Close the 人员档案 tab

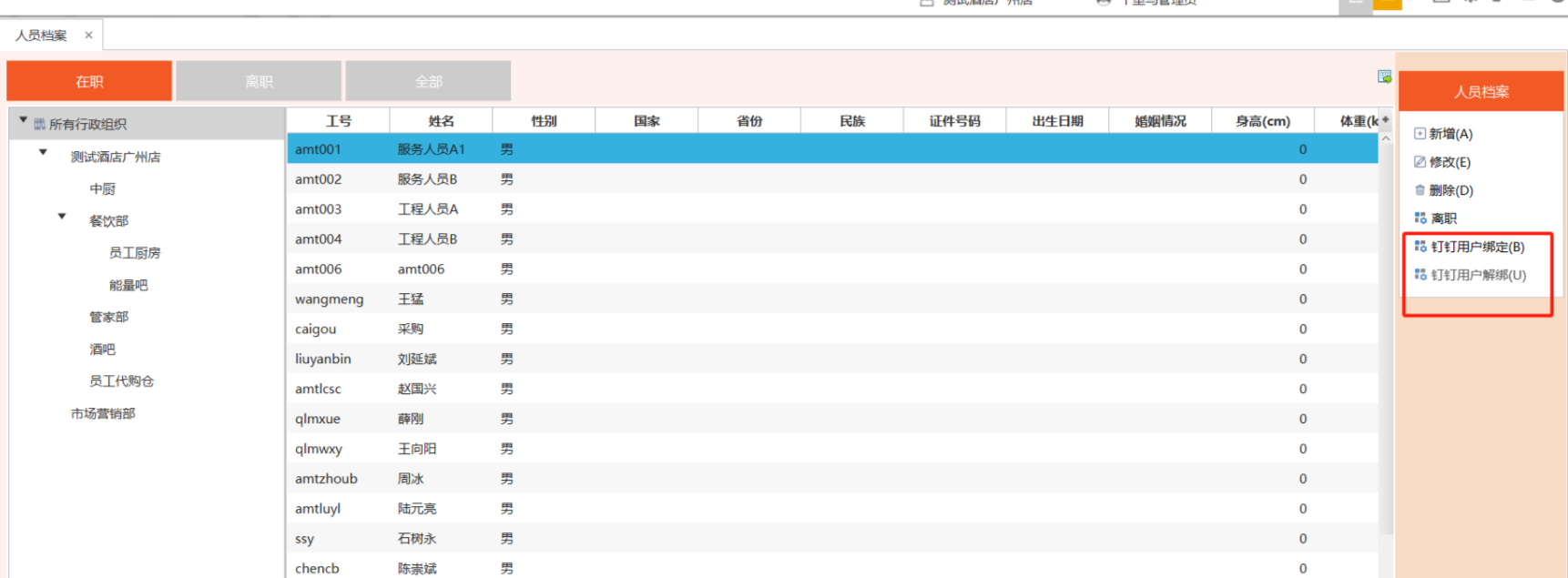(88, 35)
